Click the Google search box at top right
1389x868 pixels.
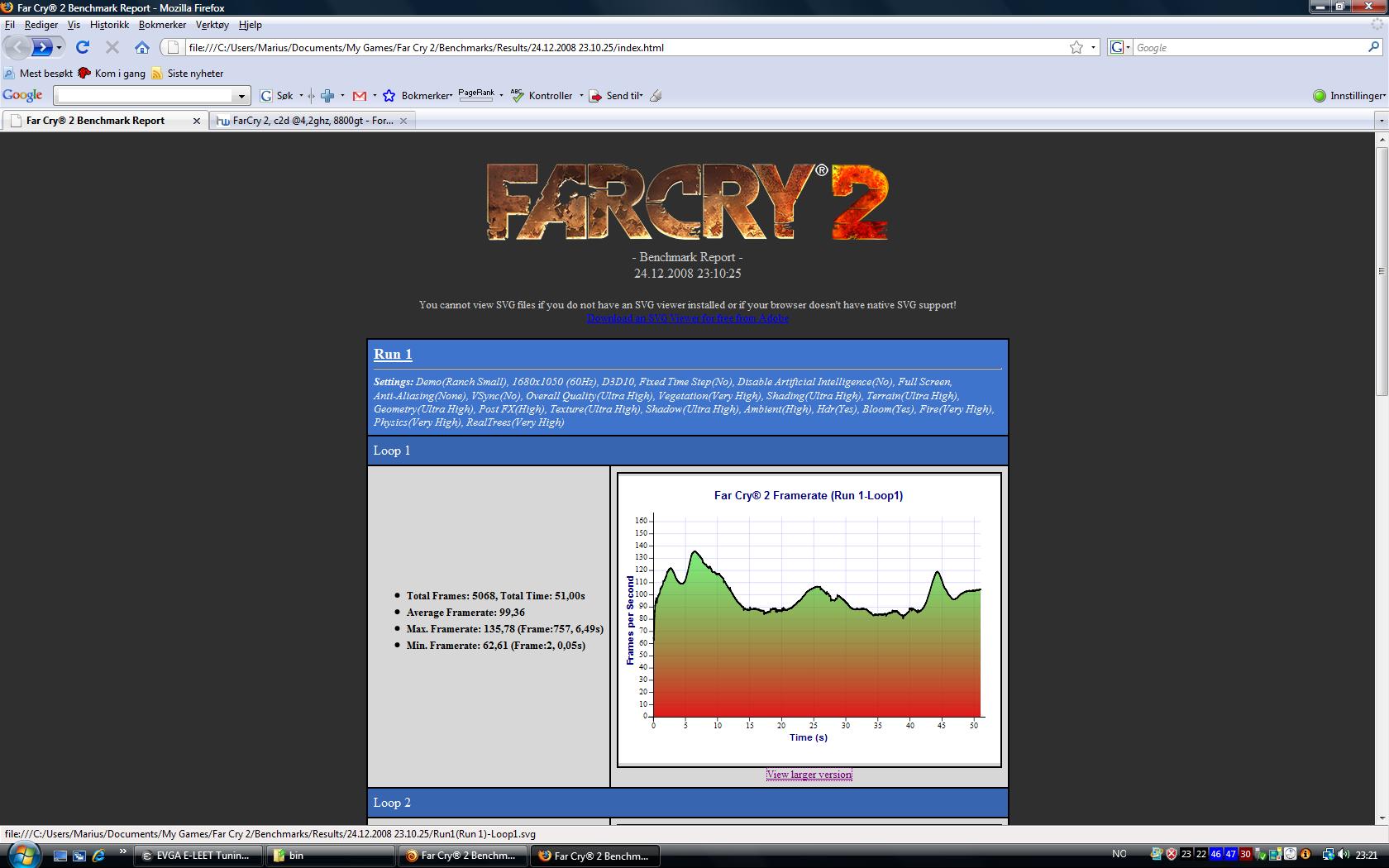pos(1248,47)
